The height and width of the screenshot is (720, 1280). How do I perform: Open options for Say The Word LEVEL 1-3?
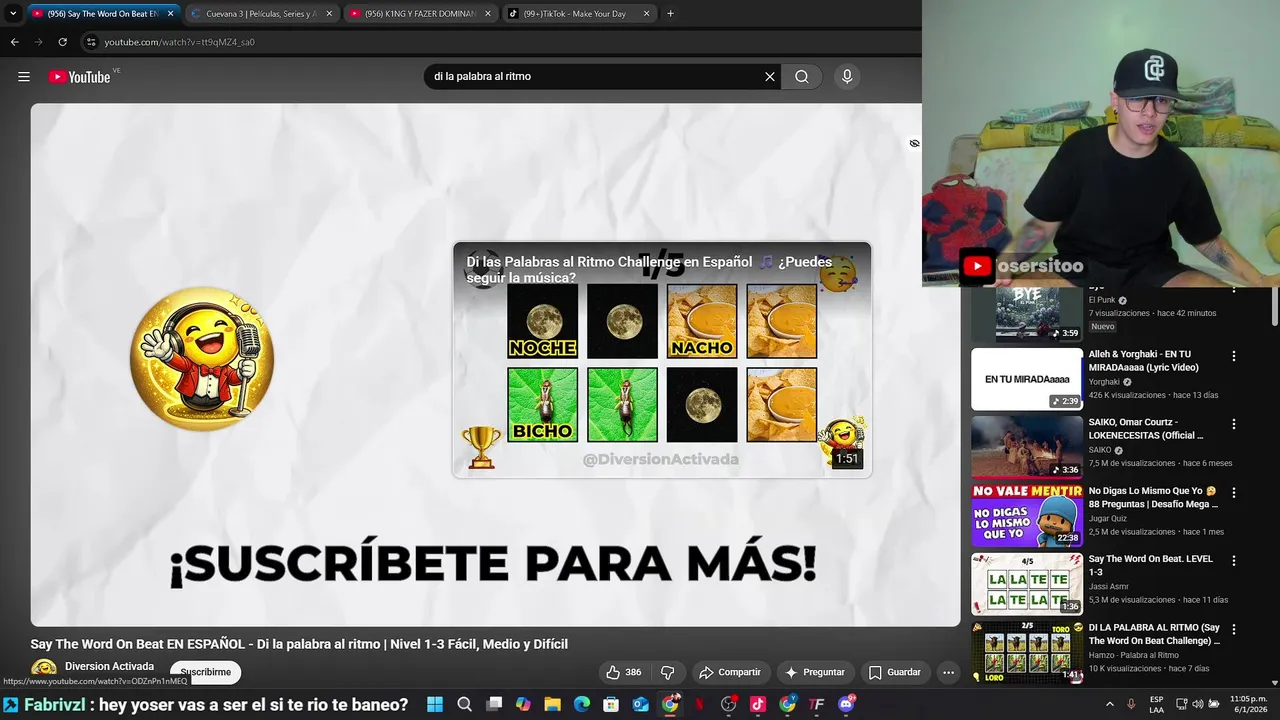coord(1233,561)
